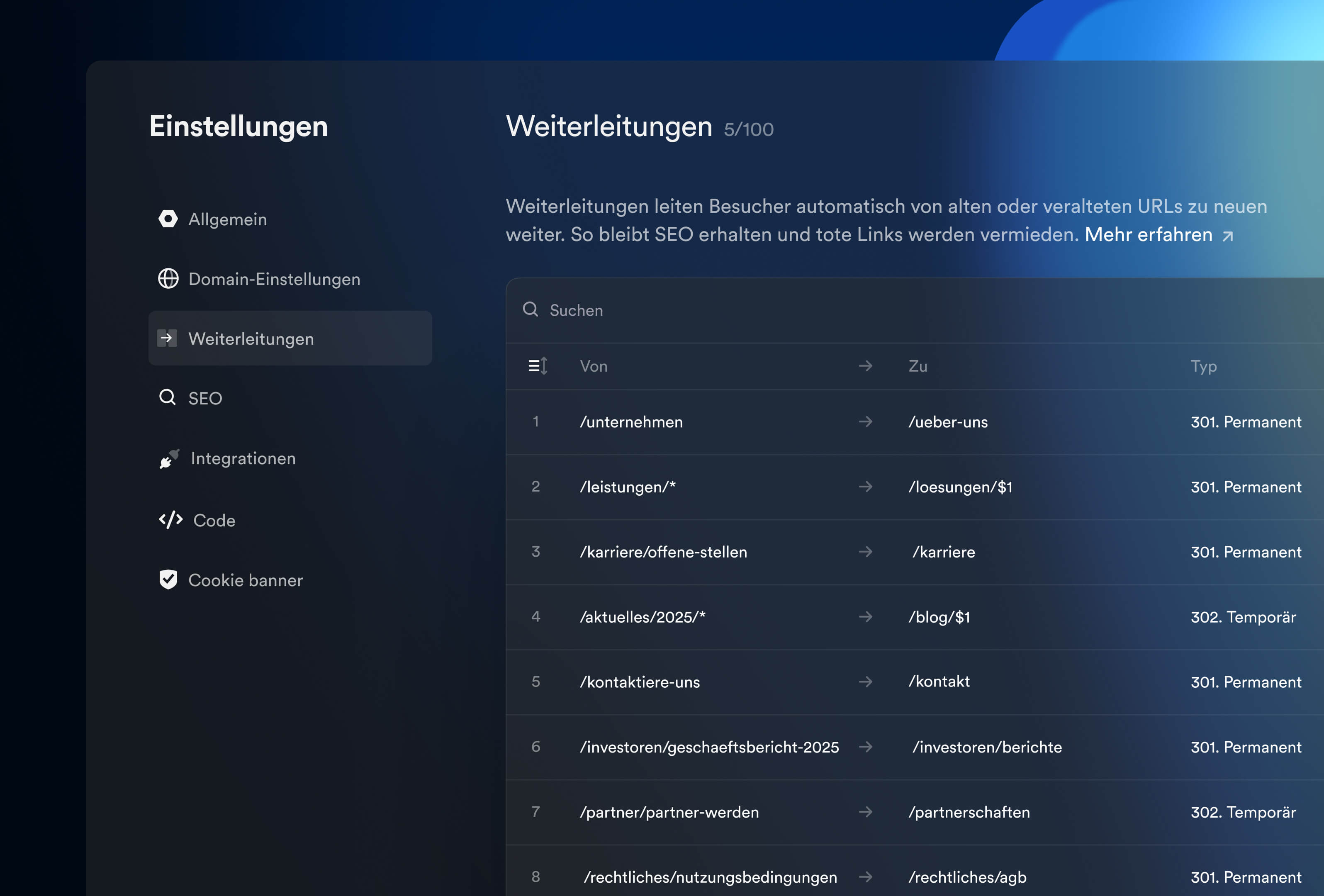
Task: Click the /aktuelles/2025/* source path
Action: [x=643, y=617]
